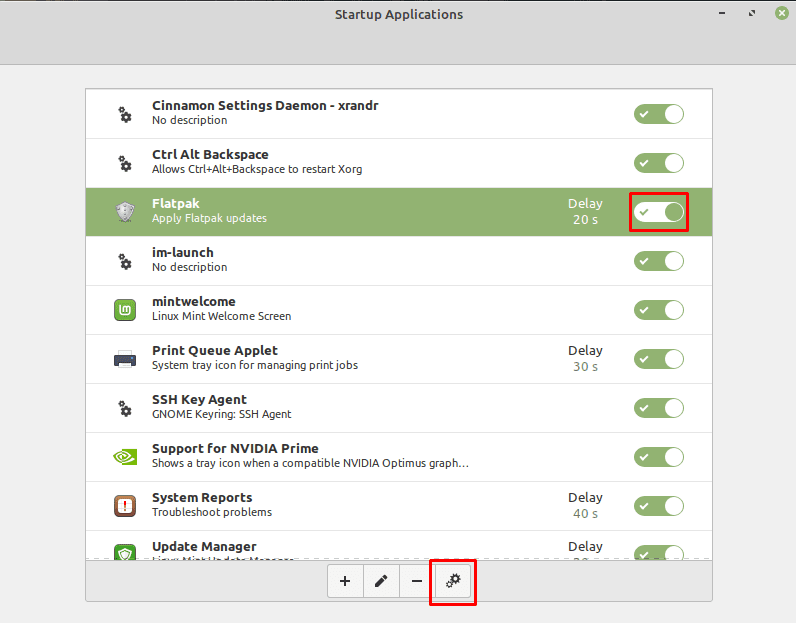Screen dimensions: 796x623
Task: Click the mintwelcome Linux Mint logo icon
Action: click(x=125, y=310)
